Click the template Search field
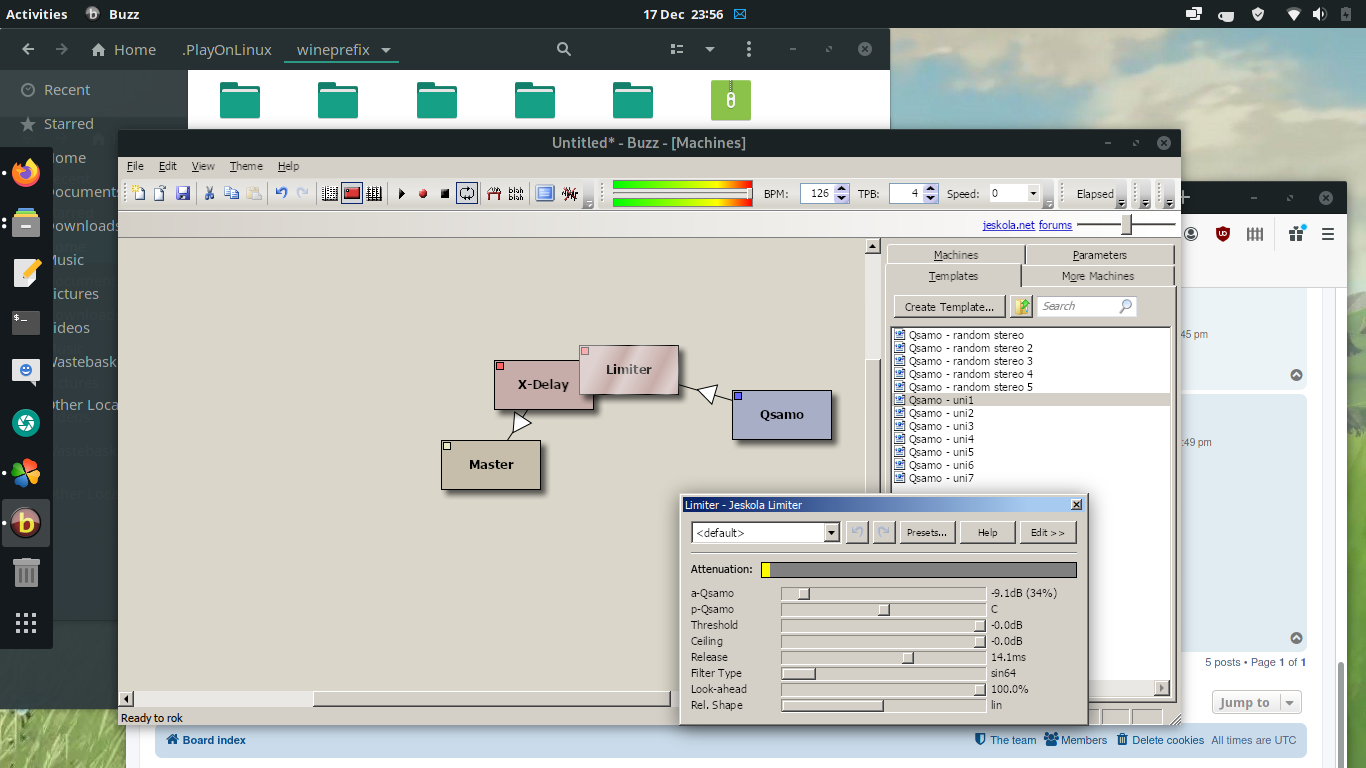This screenshot has width=1366, height=768. pyautogui.click(x=1087, y=307)
